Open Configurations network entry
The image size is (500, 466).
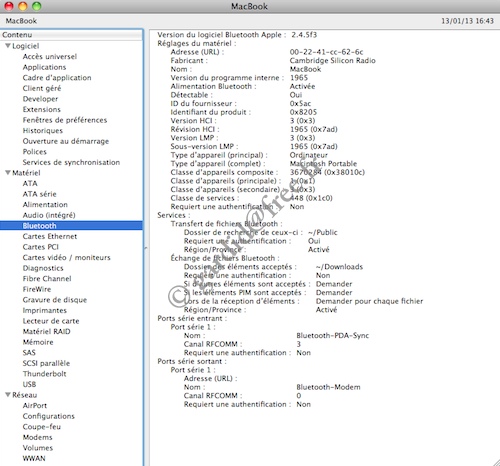(49, 416)
